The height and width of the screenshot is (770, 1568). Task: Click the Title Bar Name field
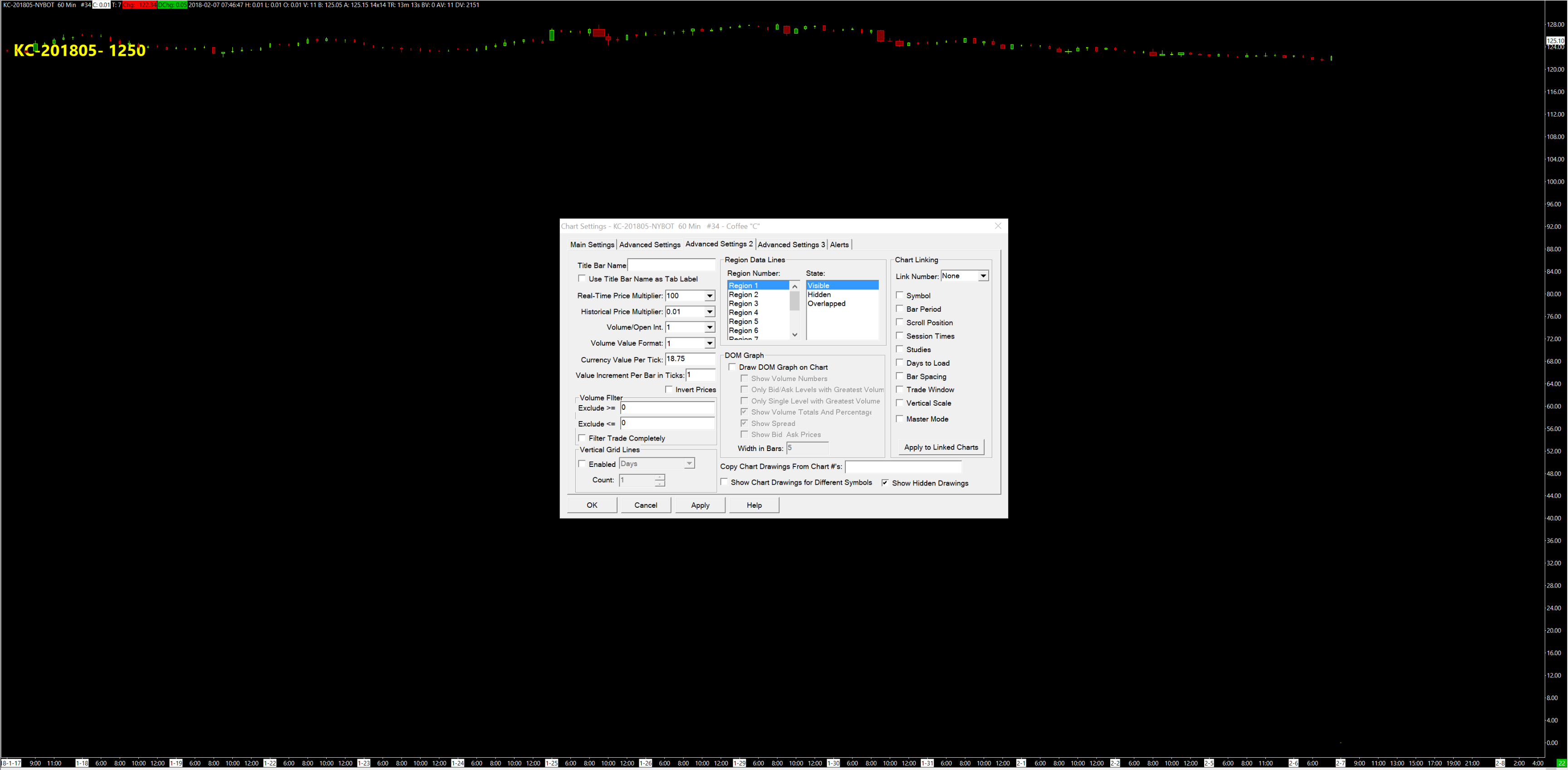[671, 265]
